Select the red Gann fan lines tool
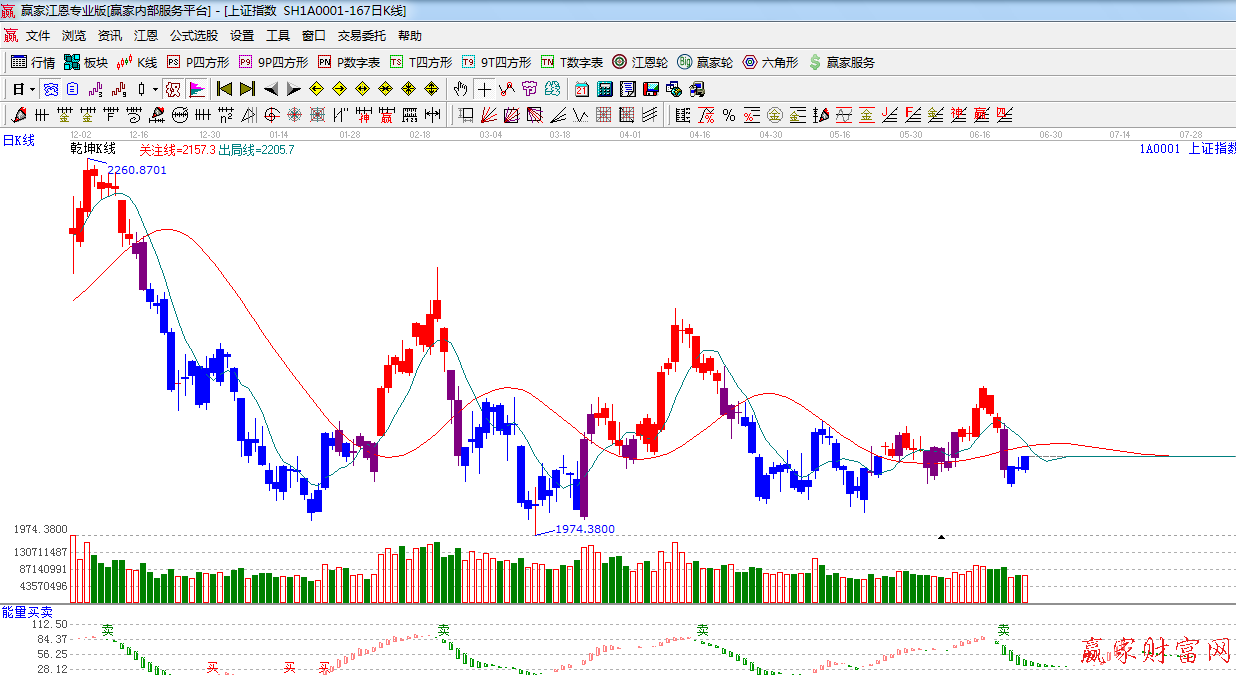The image size is (1236, 675). tap(489, 115)
